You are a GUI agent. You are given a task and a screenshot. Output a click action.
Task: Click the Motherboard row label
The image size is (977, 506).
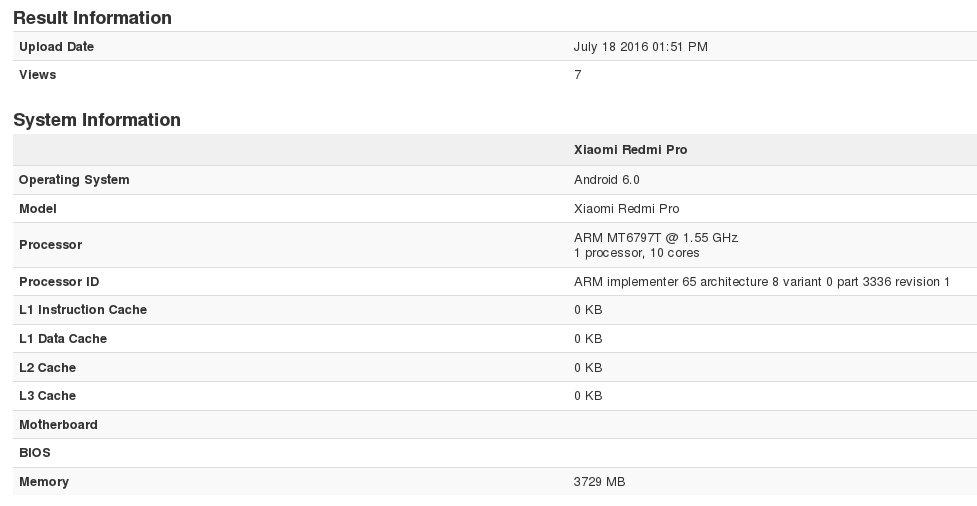pyautogui.click(x=59, y=425)
